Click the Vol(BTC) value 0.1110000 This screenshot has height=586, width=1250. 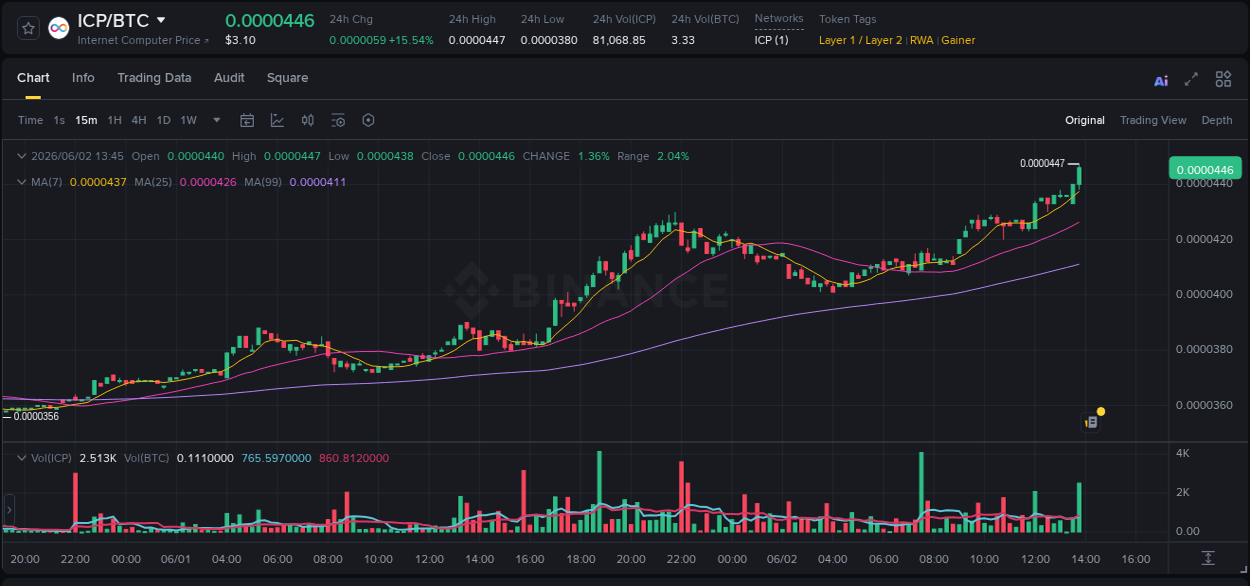(205, 458)
